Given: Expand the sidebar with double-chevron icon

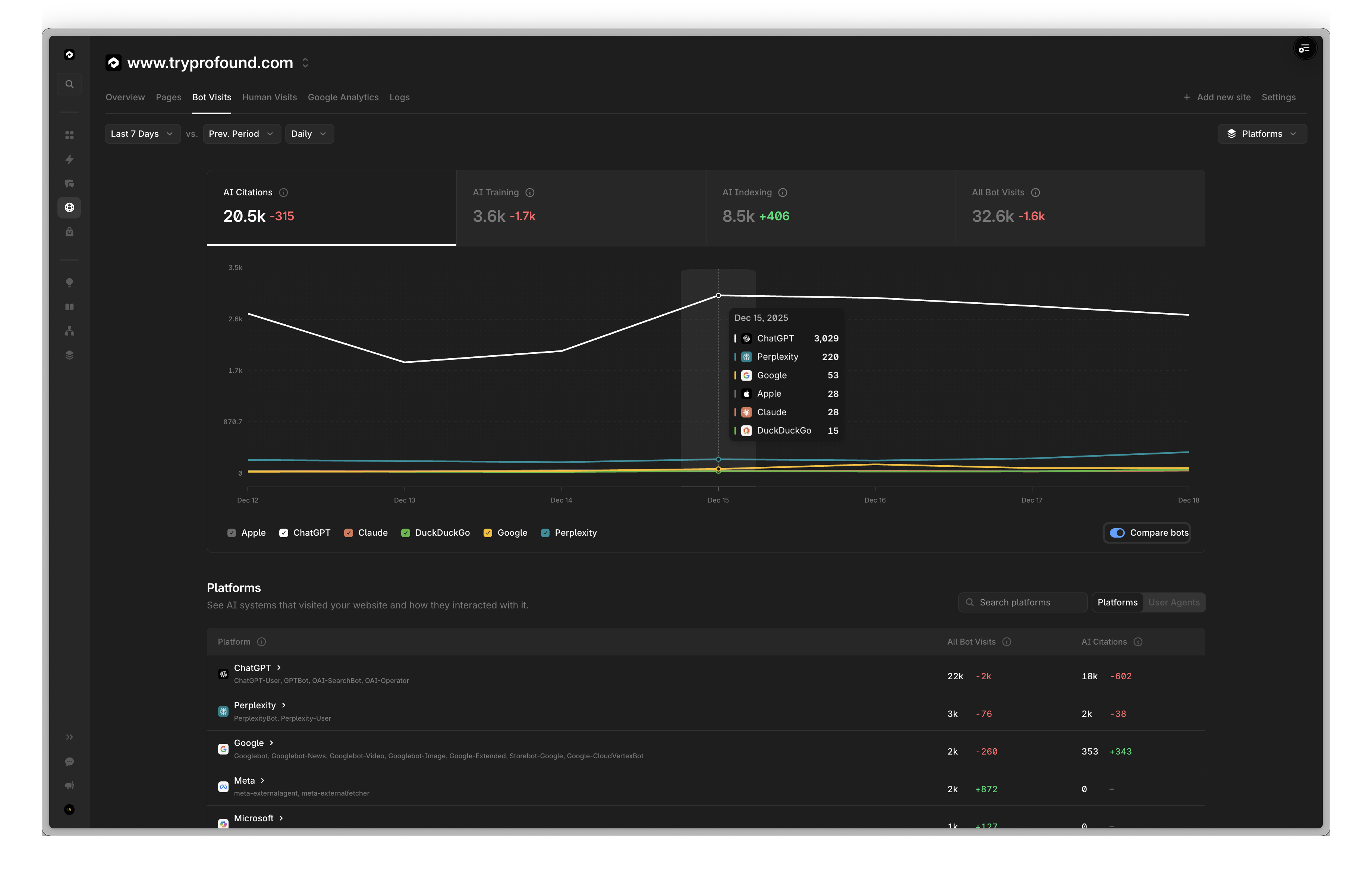Looking at the screenshot, I should coord(69,737).
